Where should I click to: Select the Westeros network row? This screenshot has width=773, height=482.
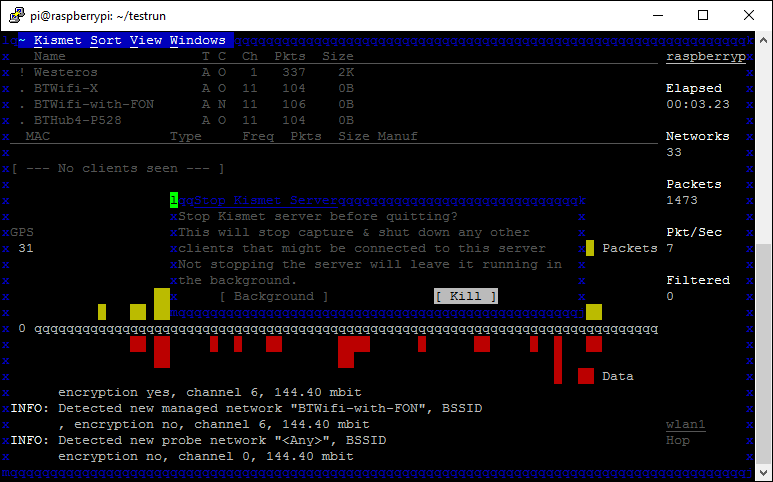65,73
